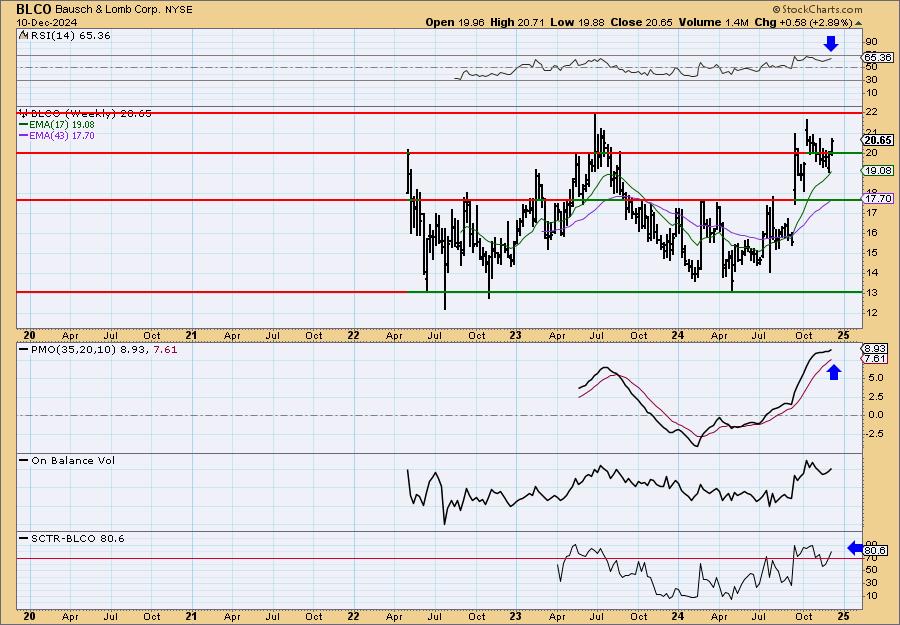Click the Volume 1.4M value
The height and width of the screenshot is (625, 900).
(x=713, y=22)
